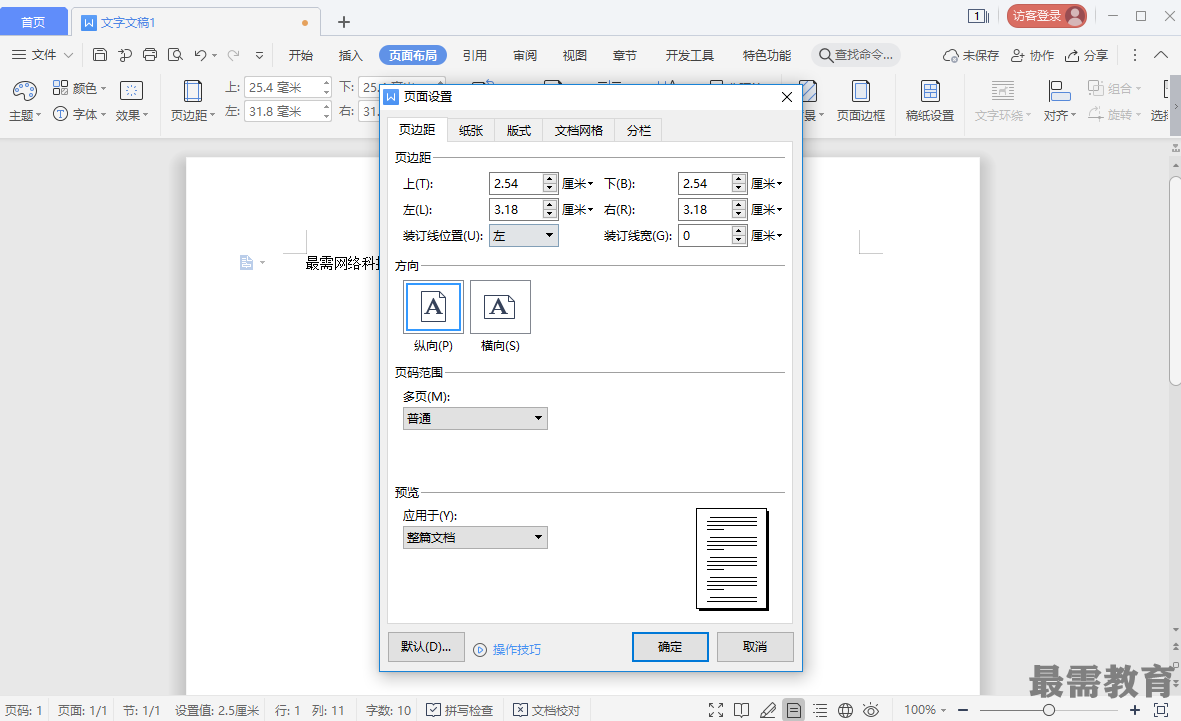Click guest login (访客登录) button
Image resolution: width=1181 pixels, height=721 pixels.
pyautogui.click(x=1046, y=16)
